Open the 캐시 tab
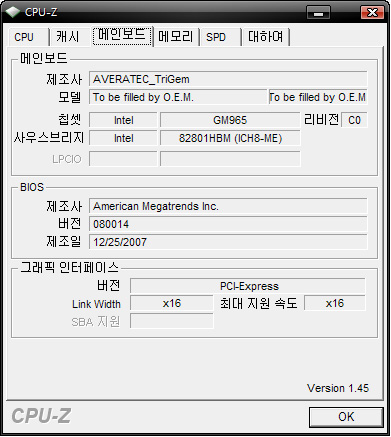The image size is (391, 437). click(x=69, y=37)
